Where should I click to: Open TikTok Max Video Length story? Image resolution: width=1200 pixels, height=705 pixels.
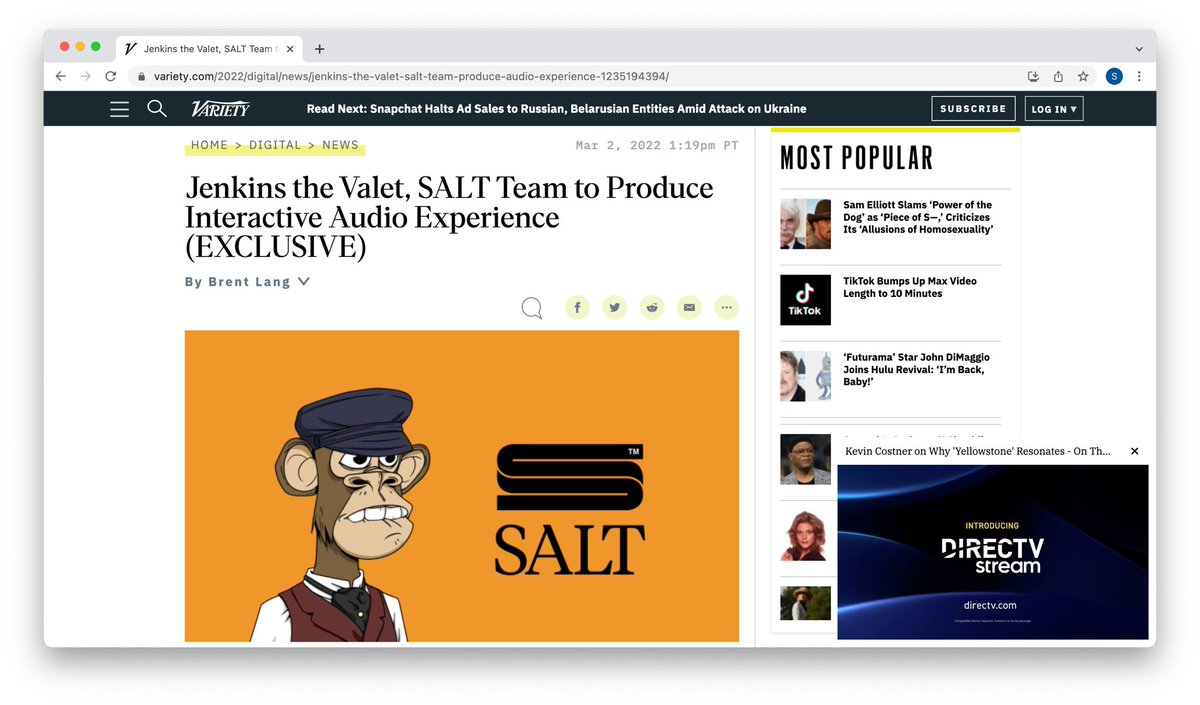point(910,287)
